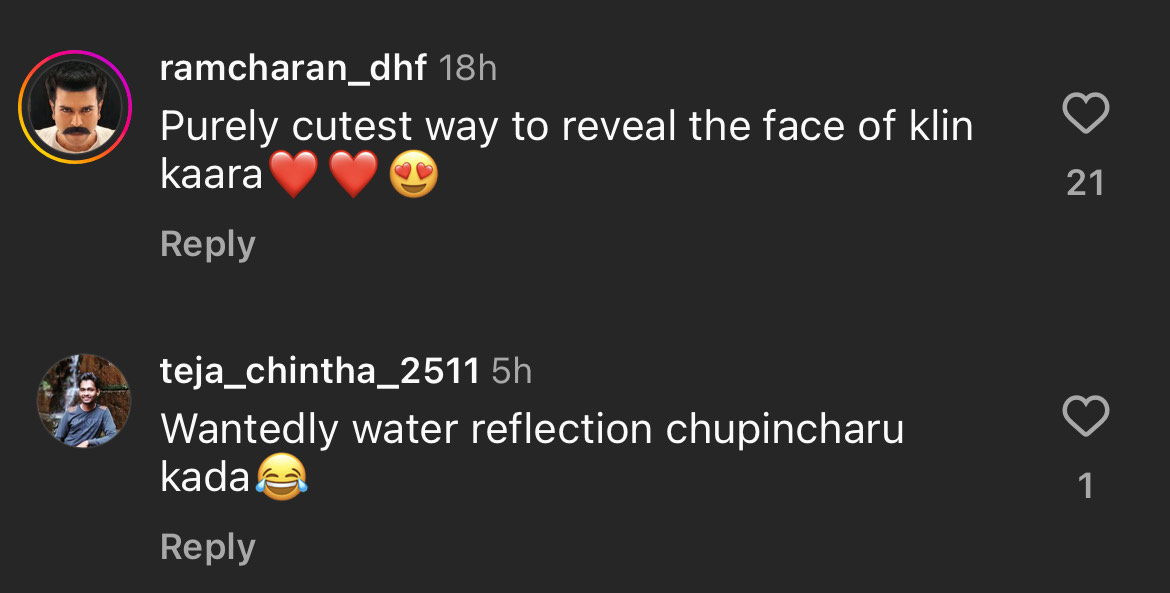This screenshot has width=1170, height=593.
Task: Click the first red heart emoji
Action: [293, 176]
